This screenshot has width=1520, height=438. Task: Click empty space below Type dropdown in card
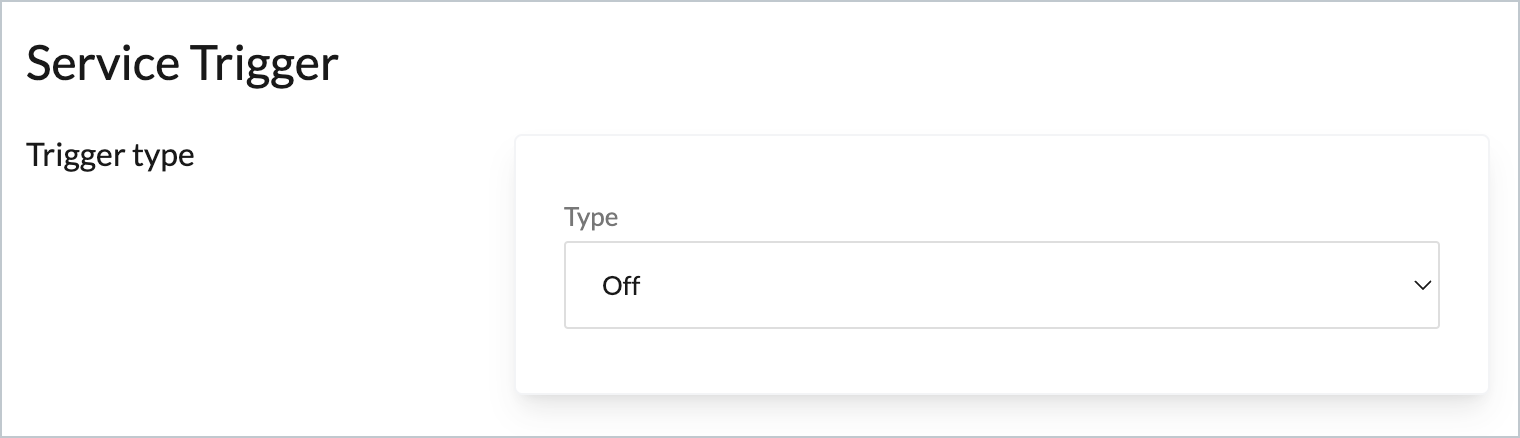(x=1000, y=360)
